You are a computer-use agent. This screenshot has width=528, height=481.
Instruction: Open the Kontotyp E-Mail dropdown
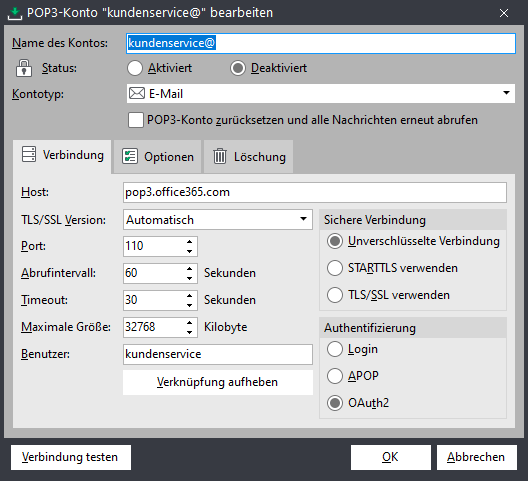click(321, 93)
